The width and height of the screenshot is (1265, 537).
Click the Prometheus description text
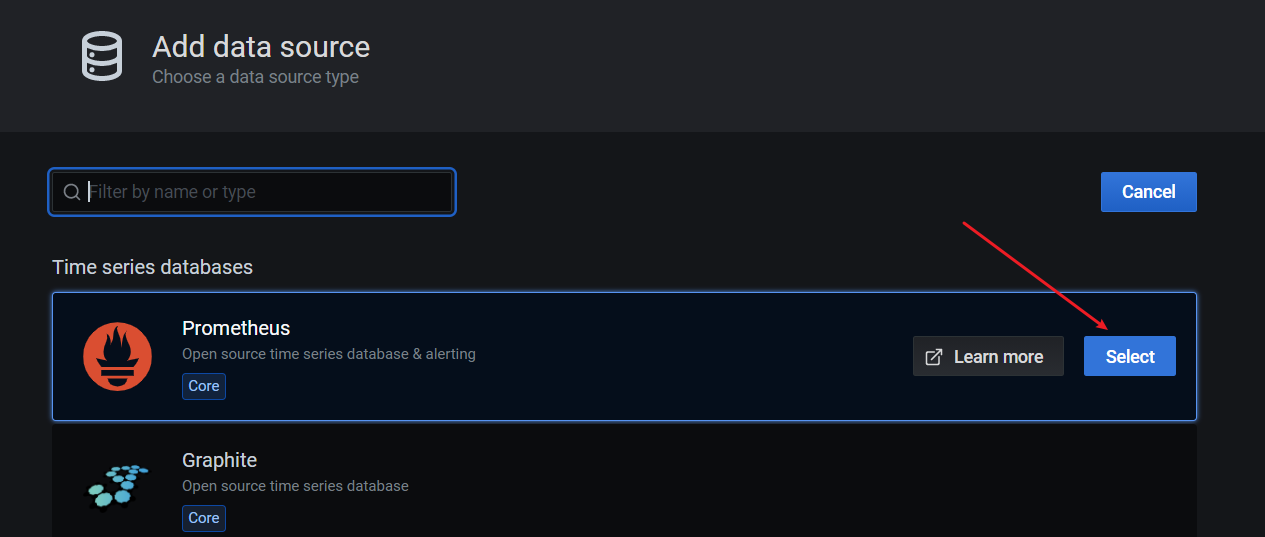click(x=329, y=354)
